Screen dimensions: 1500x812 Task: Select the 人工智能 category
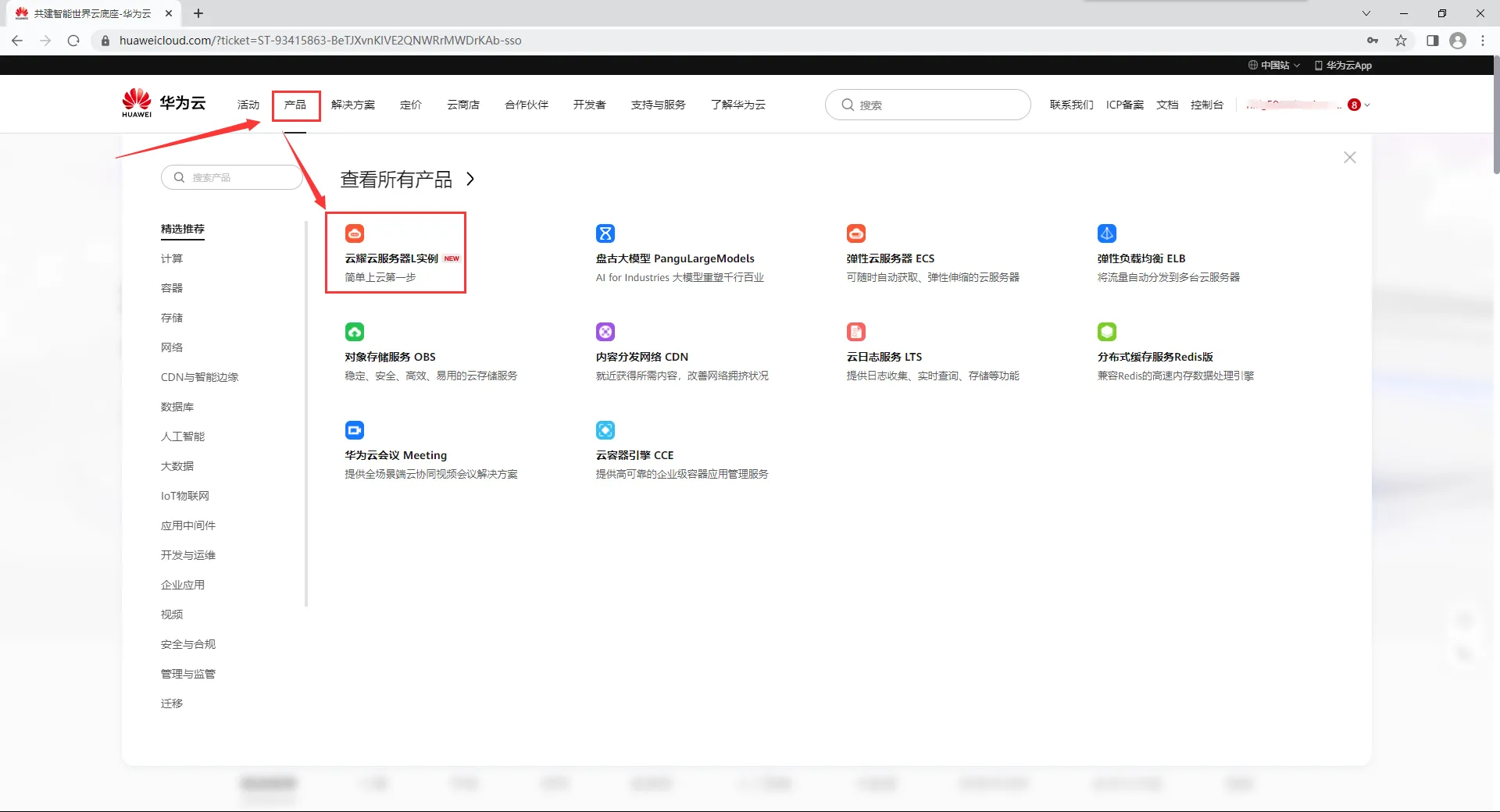(x=183, y=436)
